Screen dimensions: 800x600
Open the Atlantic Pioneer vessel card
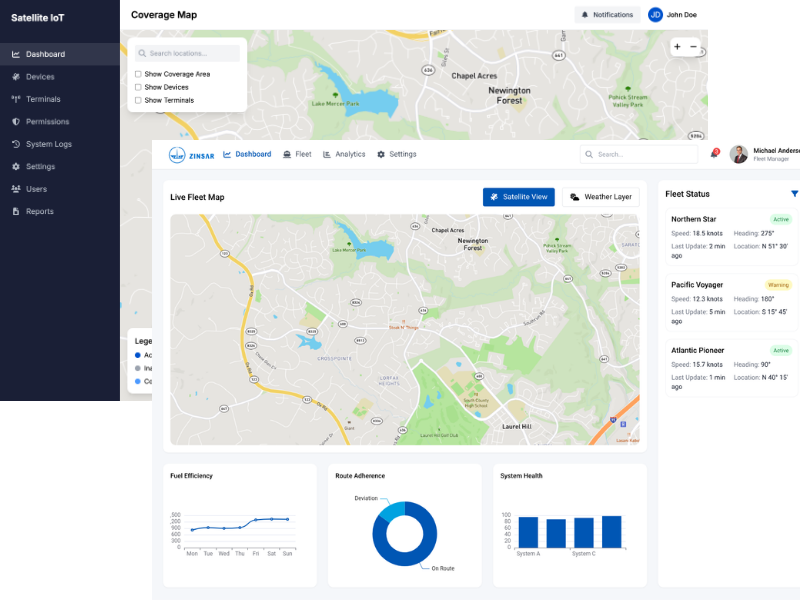[732, 368]
